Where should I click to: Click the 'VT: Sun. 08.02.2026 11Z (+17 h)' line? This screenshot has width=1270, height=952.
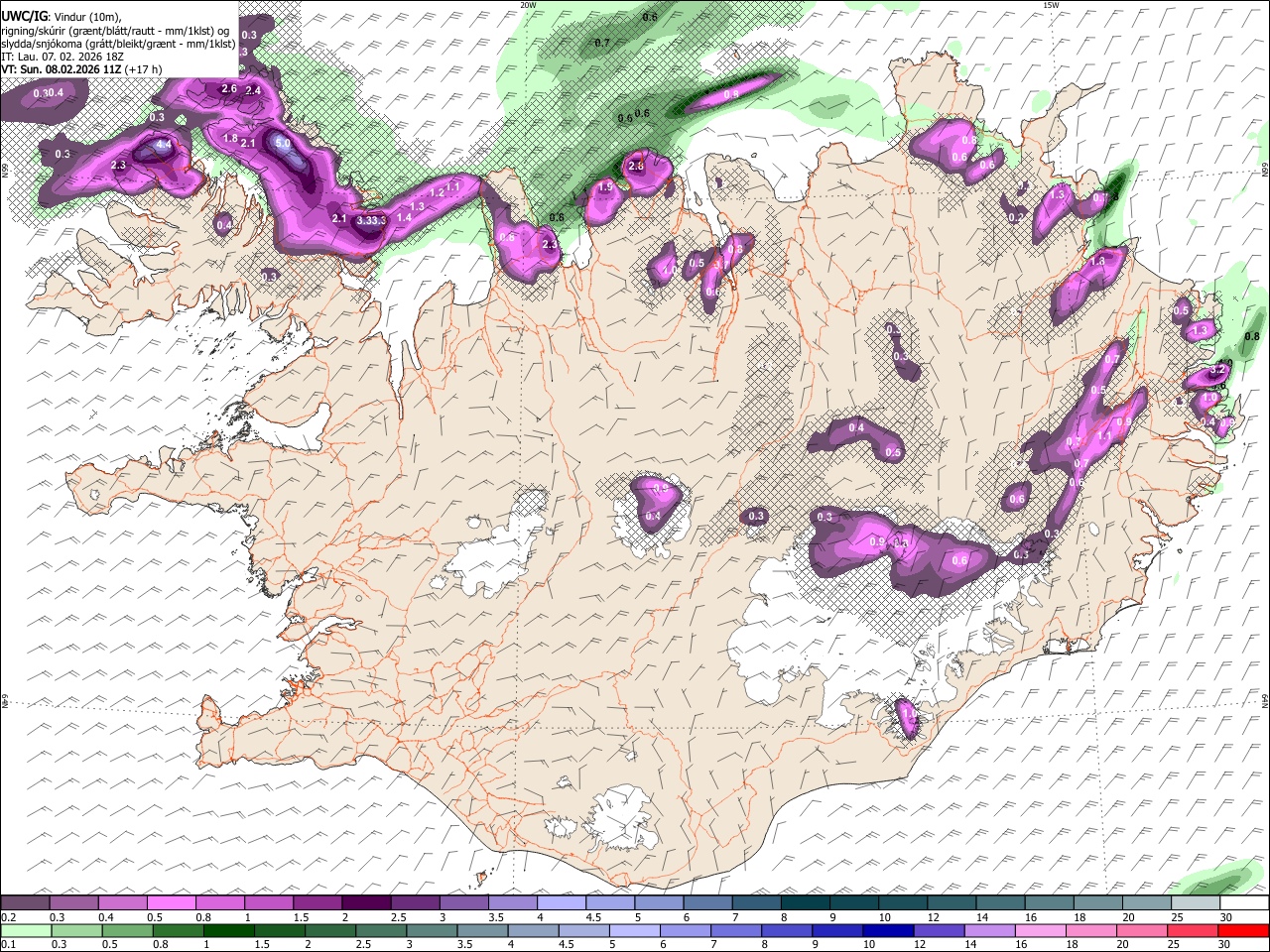click(x=81, y=70)
